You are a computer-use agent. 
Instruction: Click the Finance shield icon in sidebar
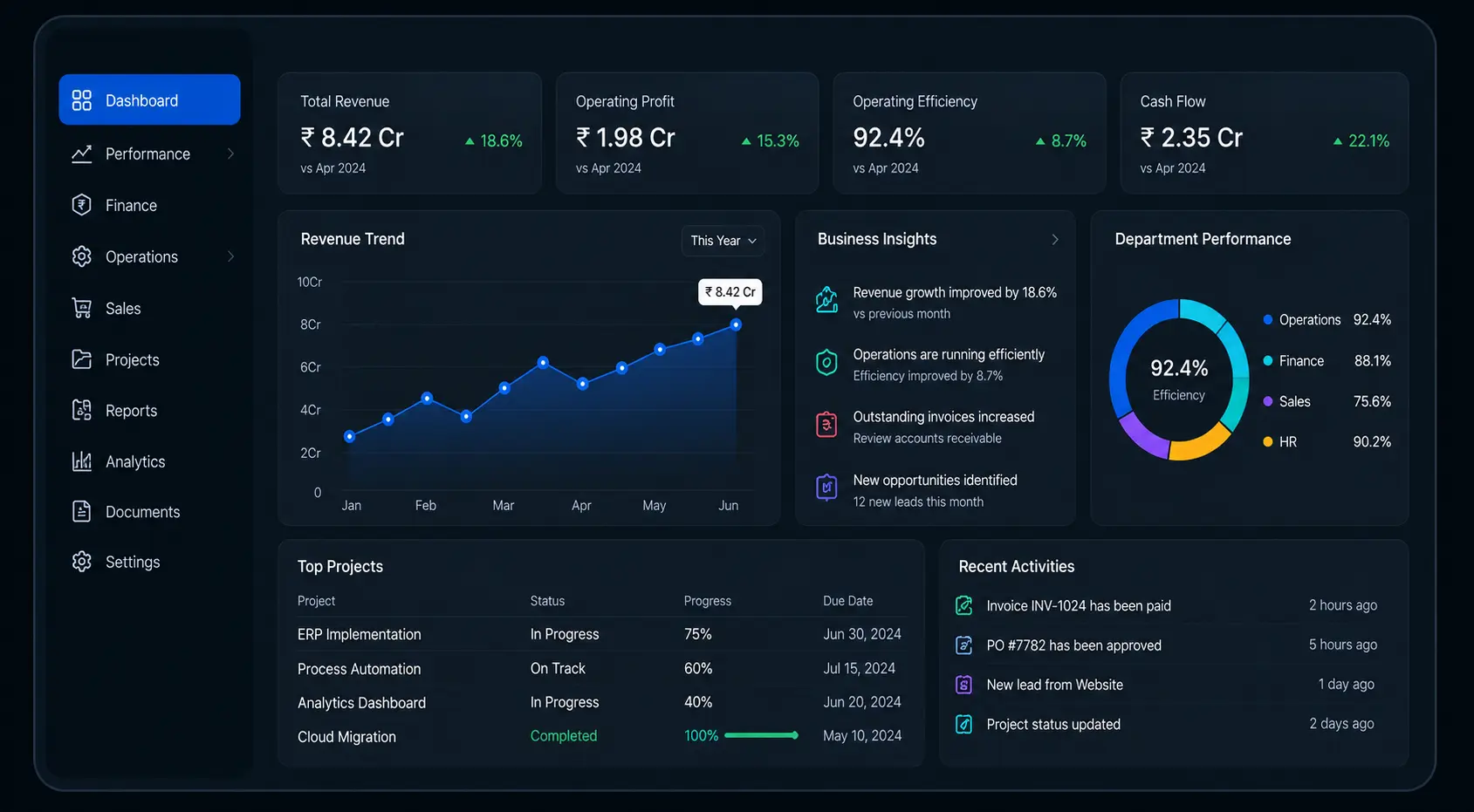coord(81,205)
